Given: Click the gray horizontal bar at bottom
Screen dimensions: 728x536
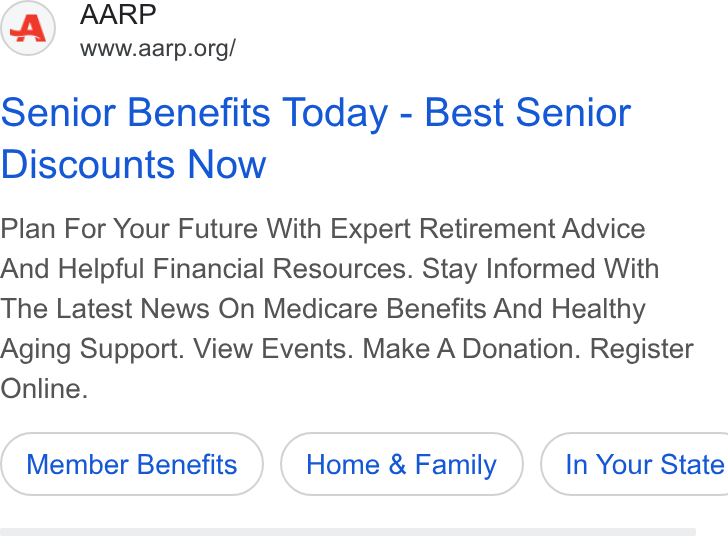Looking at the screenshot, I should click(348, 532).
